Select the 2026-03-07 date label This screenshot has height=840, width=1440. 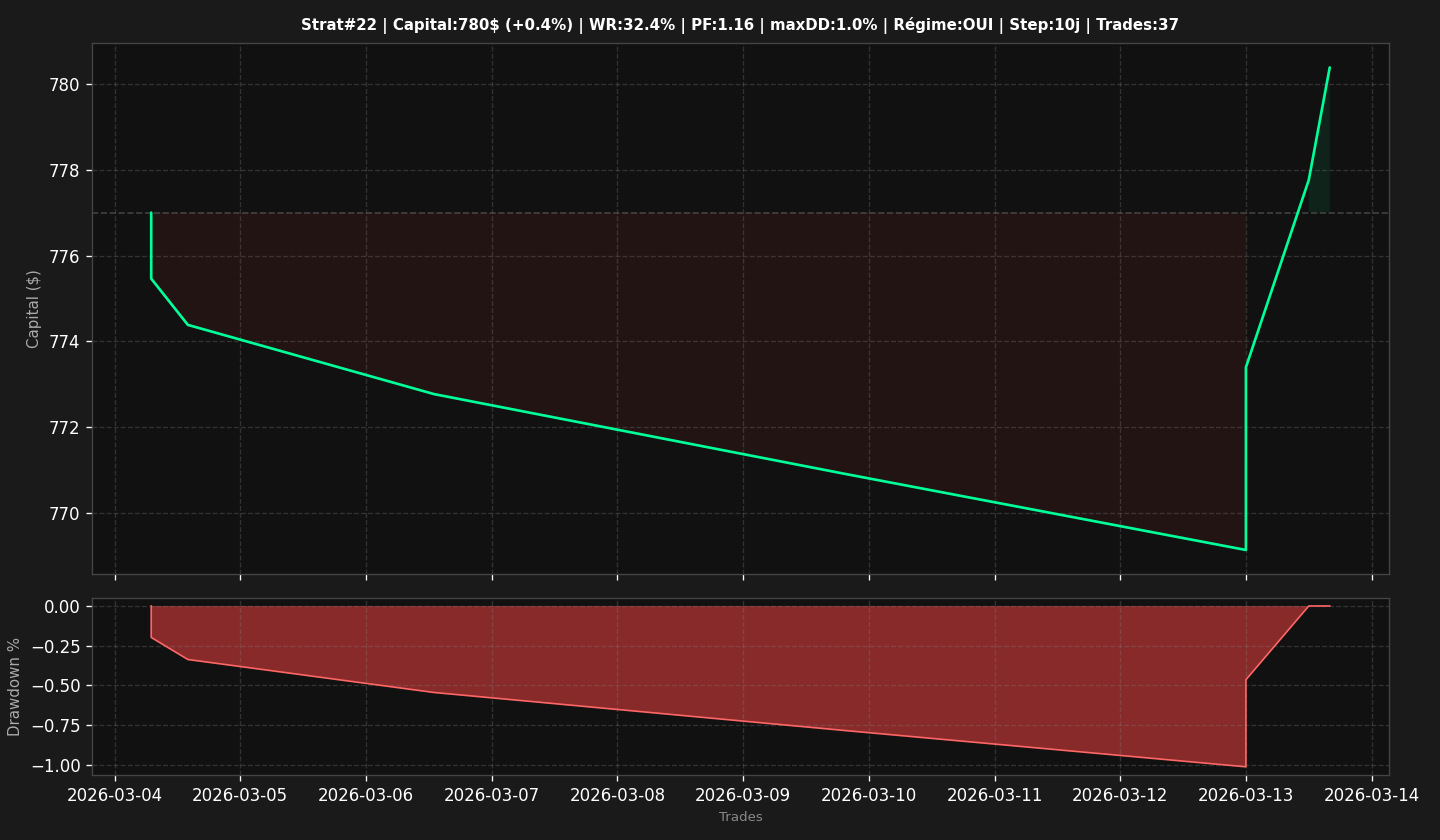click(492, 795)
